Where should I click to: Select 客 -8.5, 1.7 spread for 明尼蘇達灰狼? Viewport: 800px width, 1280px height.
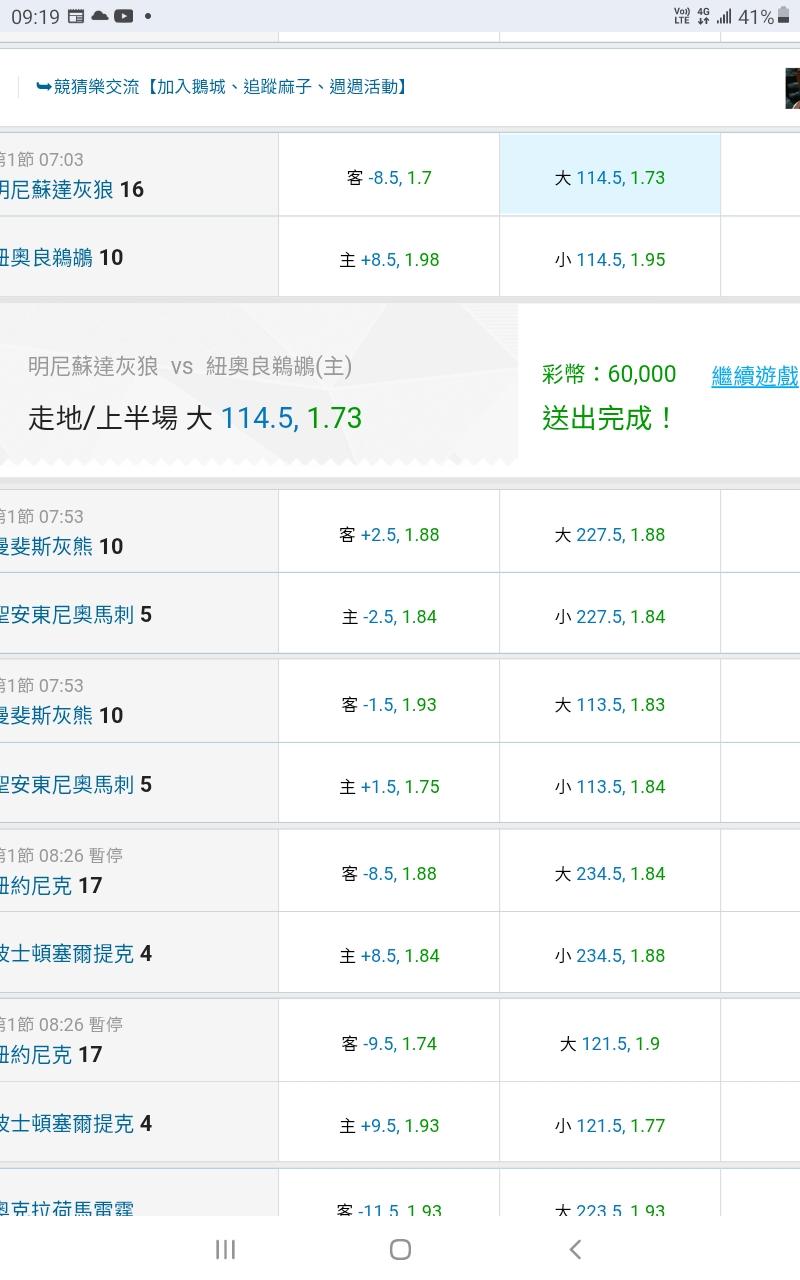389,177
